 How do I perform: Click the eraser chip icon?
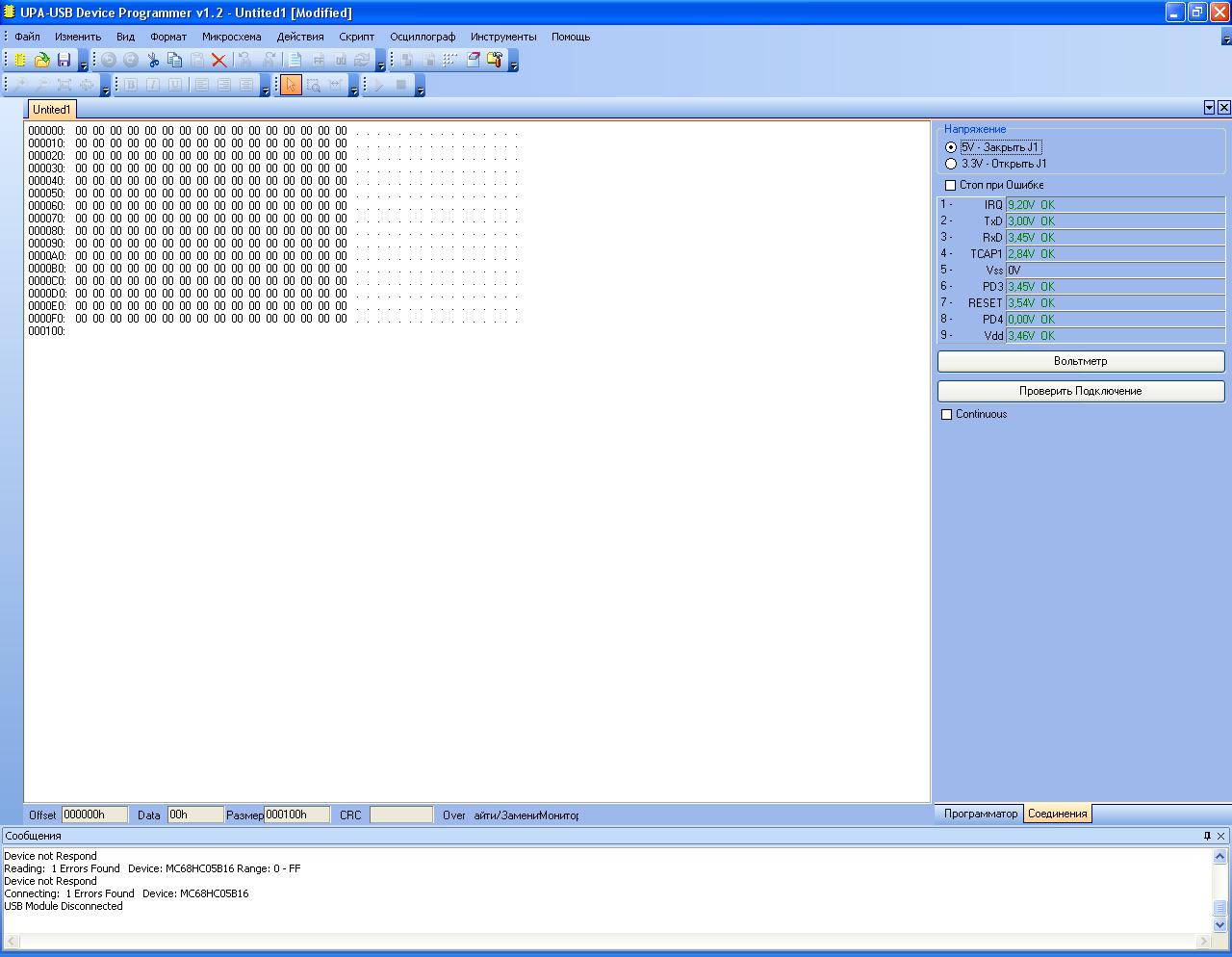coord(473,60)
